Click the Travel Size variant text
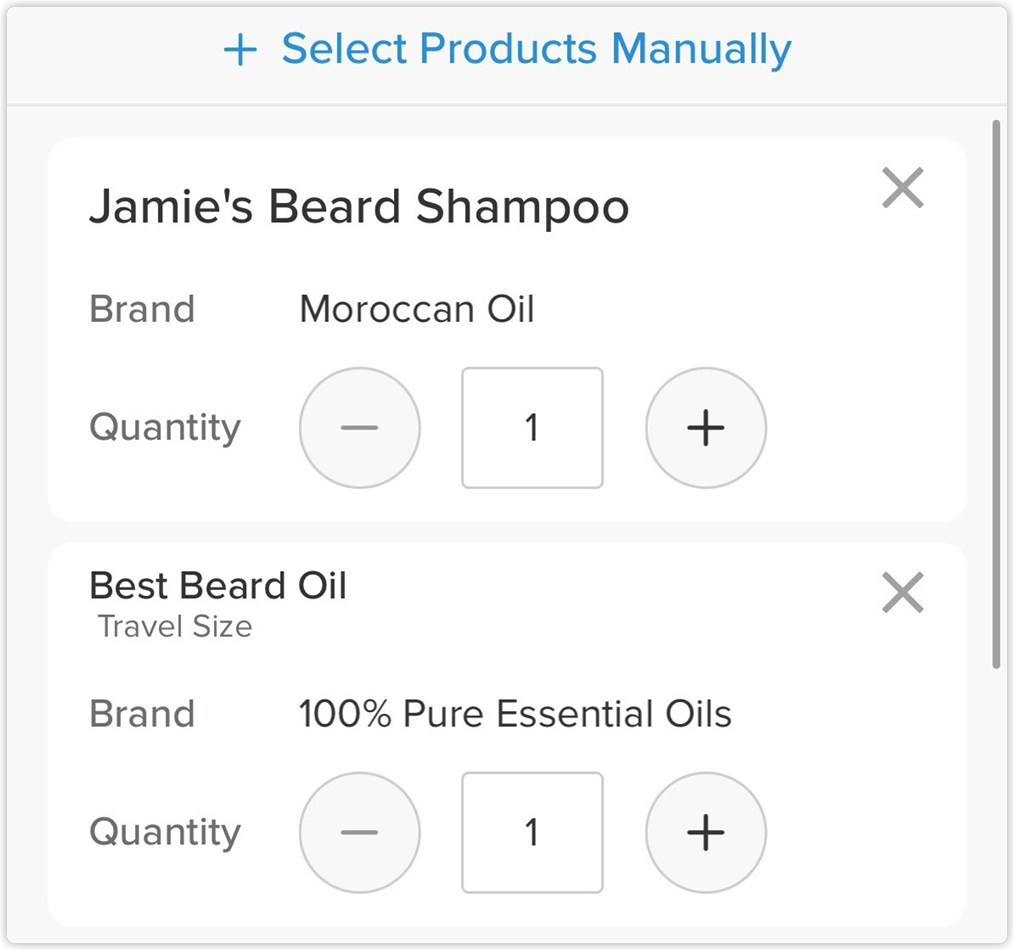This screenshot has height=951, width=1015. pyautogui.click(x=175, y=627)
